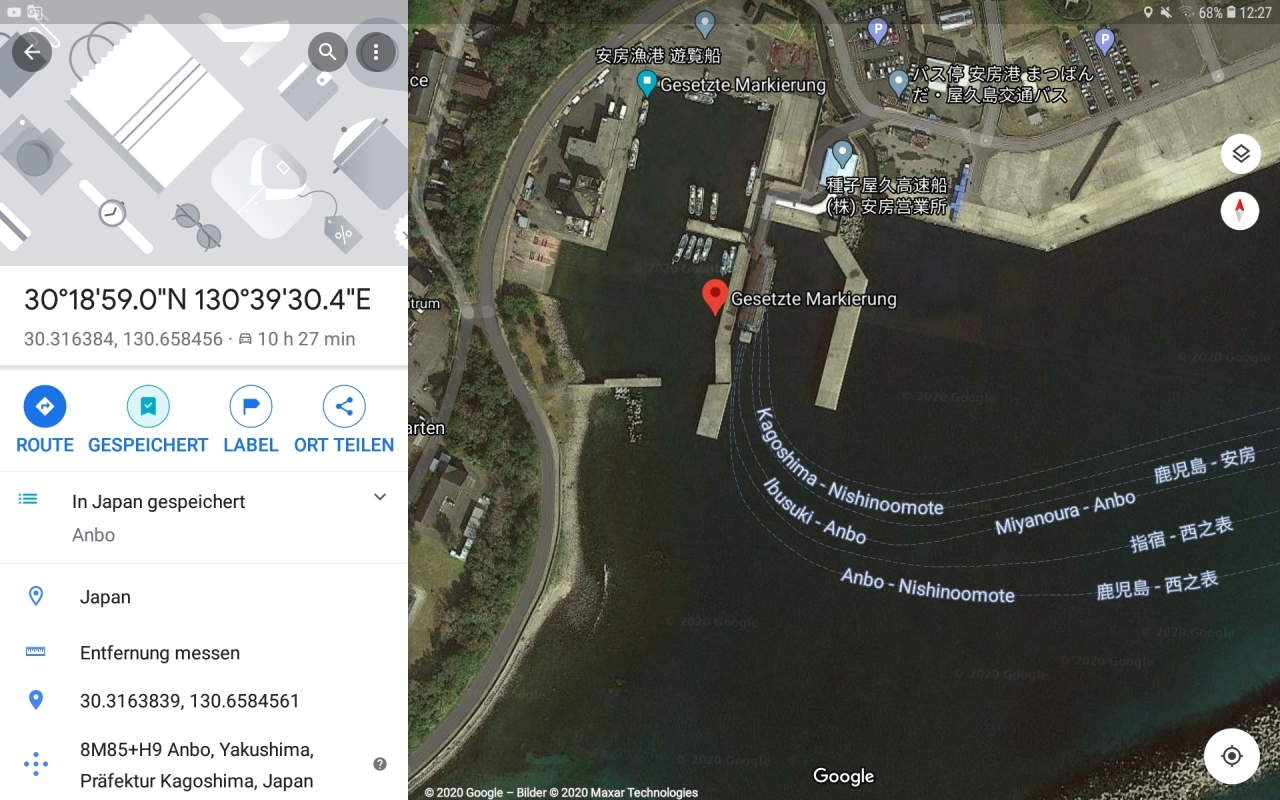Toggle the GESPEICHERT saved bookmark
This screenshot has width=1280, height=800.
click(148, 420)
